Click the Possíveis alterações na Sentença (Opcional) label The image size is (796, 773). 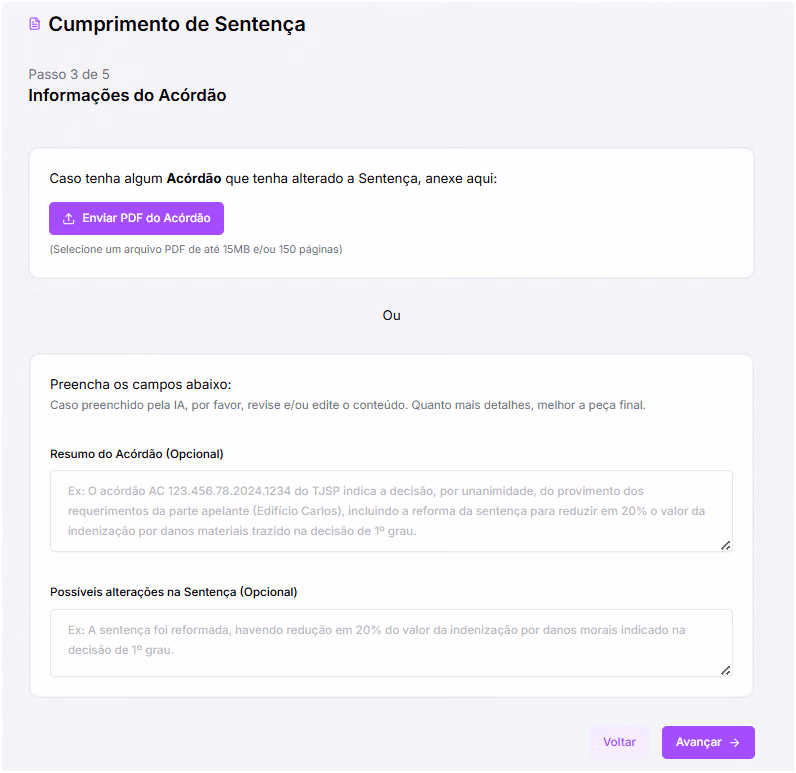[174, 592]
